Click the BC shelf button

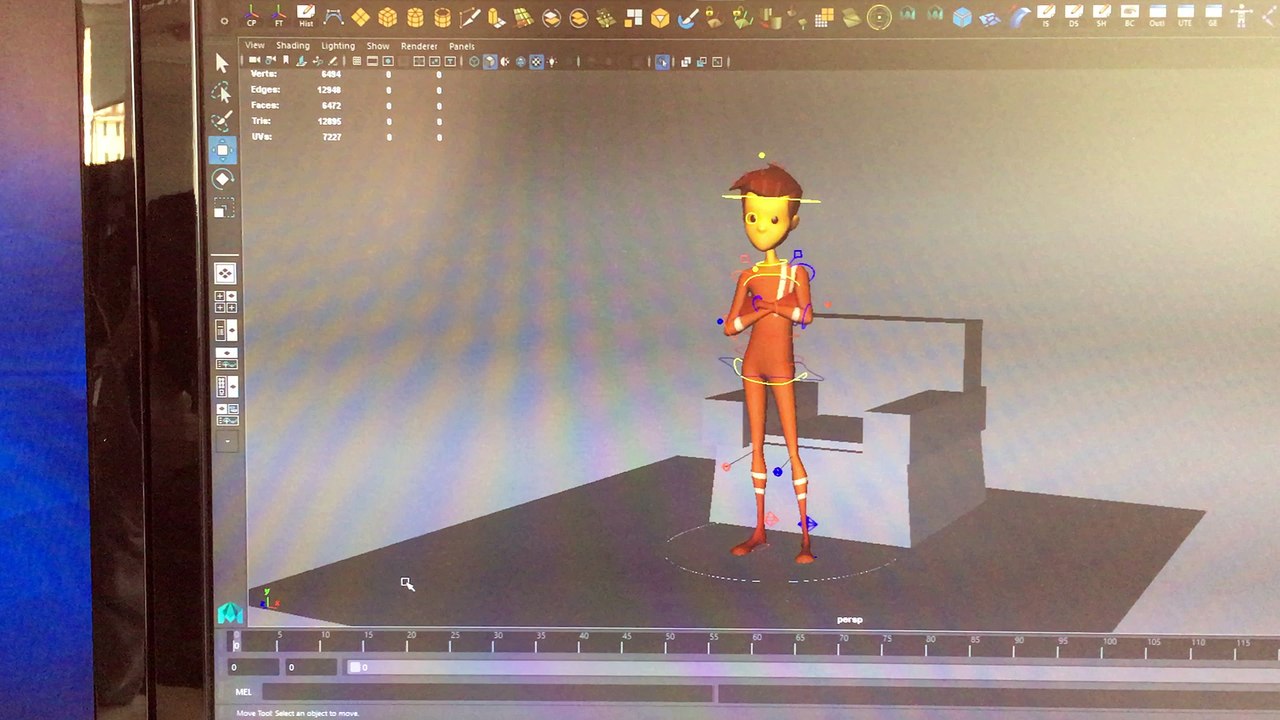(x=1130, y=15)
